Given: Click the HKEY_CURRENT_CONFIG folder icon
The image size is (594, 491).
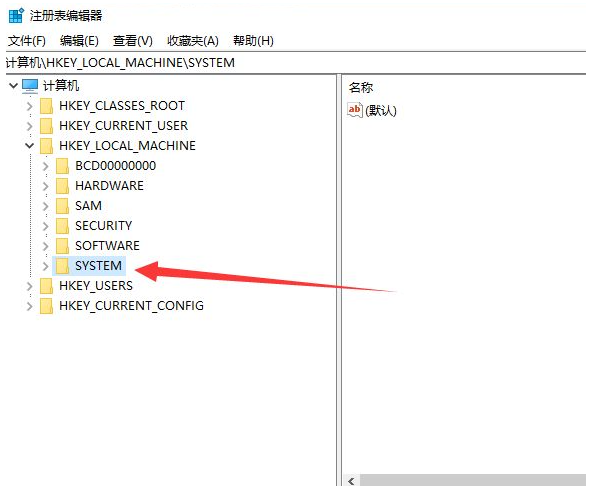Looking at the screenshot, I should (46, 306).
